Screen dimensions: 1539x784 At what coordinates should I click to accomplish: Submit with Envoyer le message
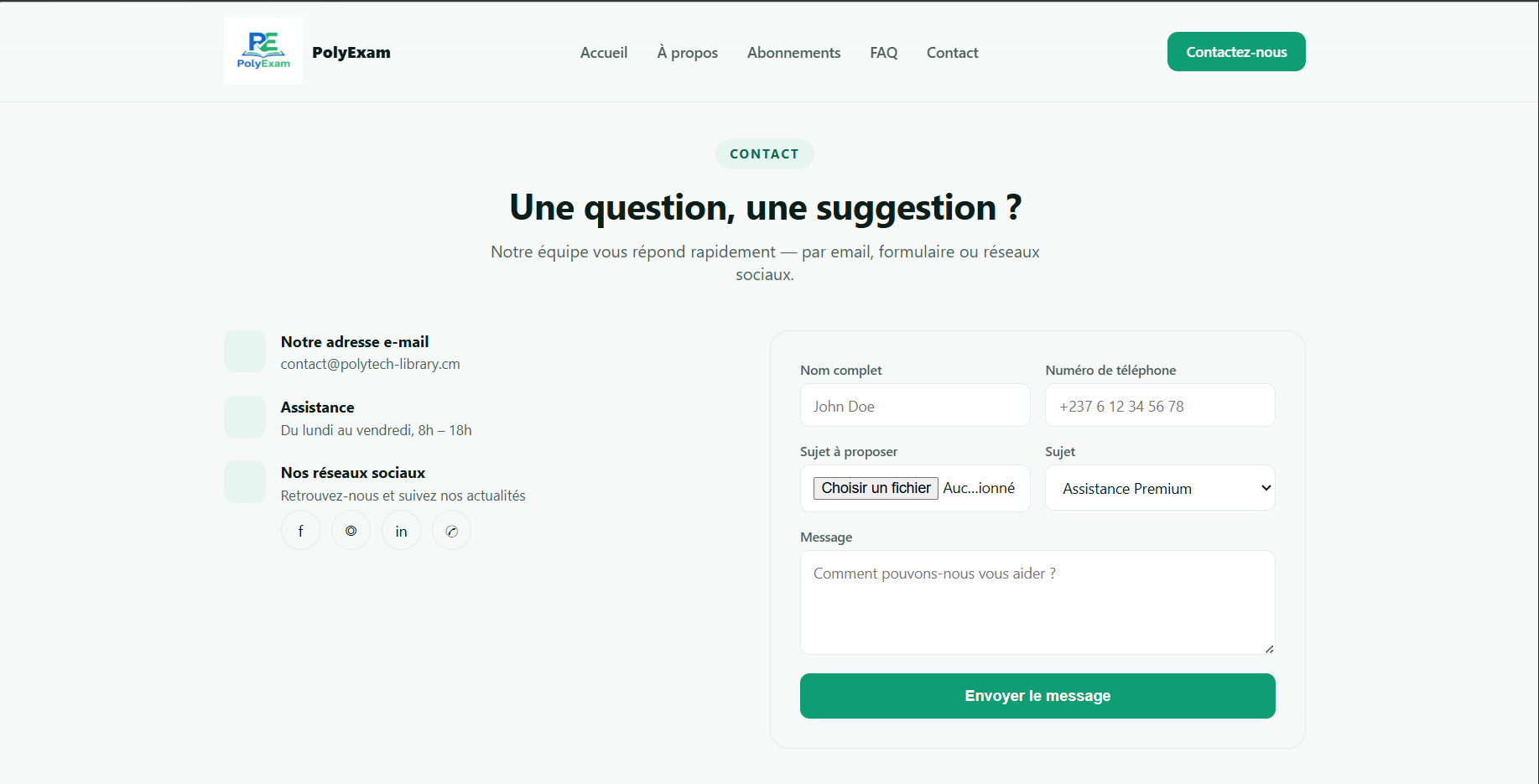(x=1037, y=696)
